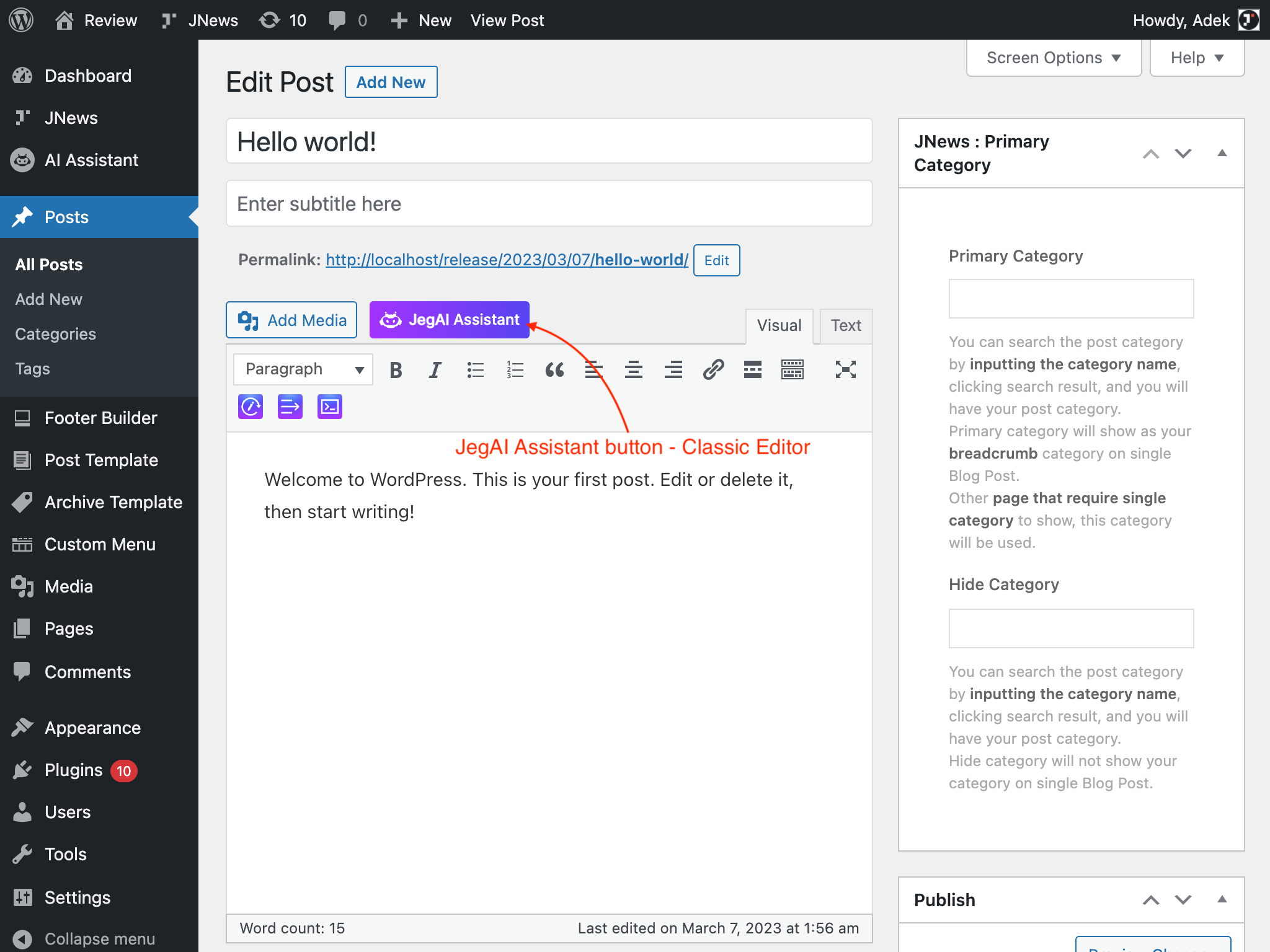This screenshot has height=952, width=1270.
Task: Insert a numbered list
Action: 515,370
